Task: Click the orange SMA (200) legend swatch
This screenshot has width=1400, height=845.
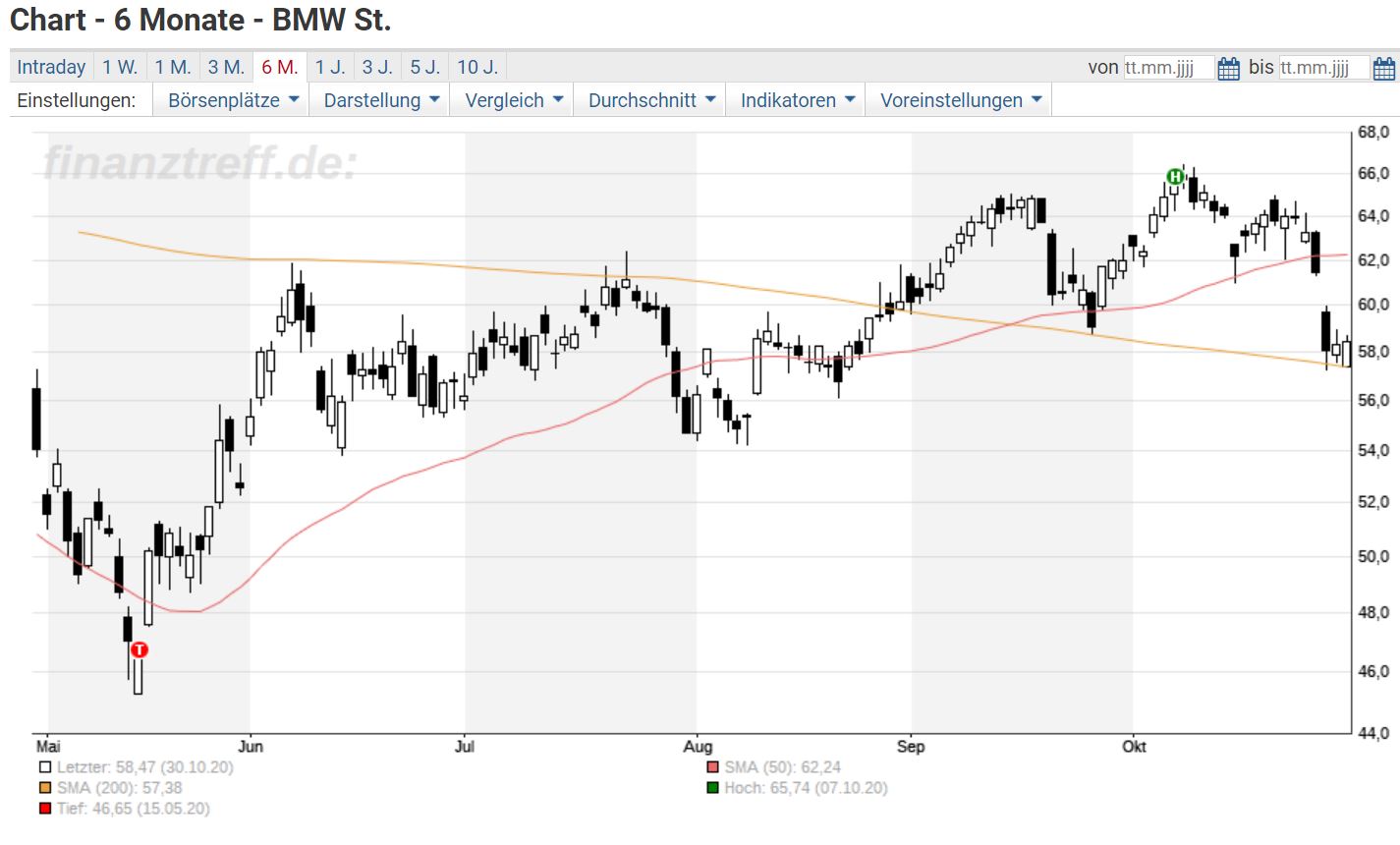Action: tap(45, 788)
